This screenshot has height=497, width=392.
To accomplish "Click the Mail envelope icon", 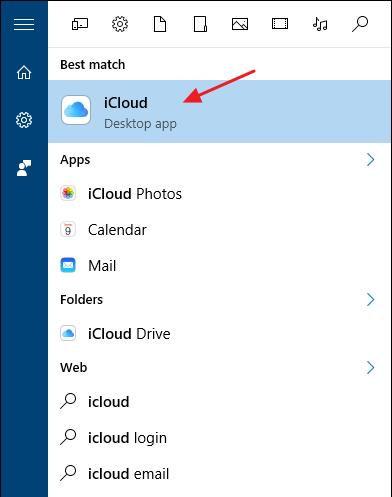I will click(68, 265).
